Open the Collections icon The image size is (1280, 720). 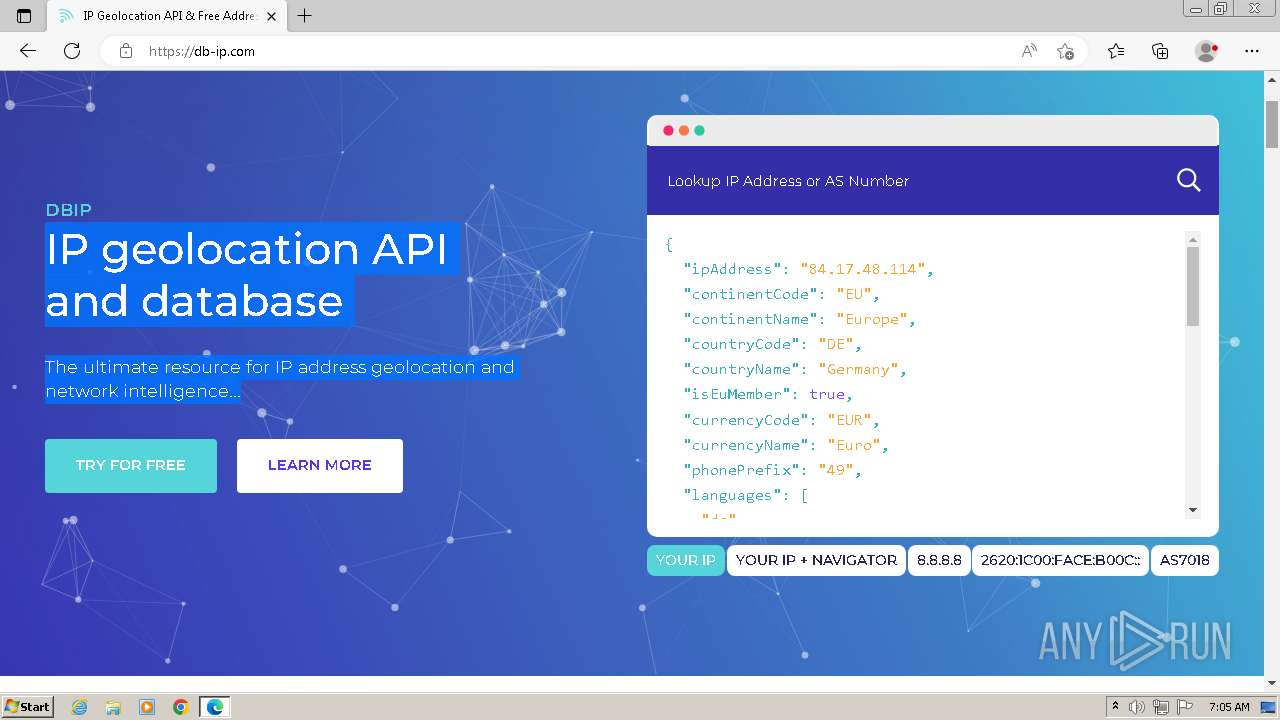tap(1160, 51)
